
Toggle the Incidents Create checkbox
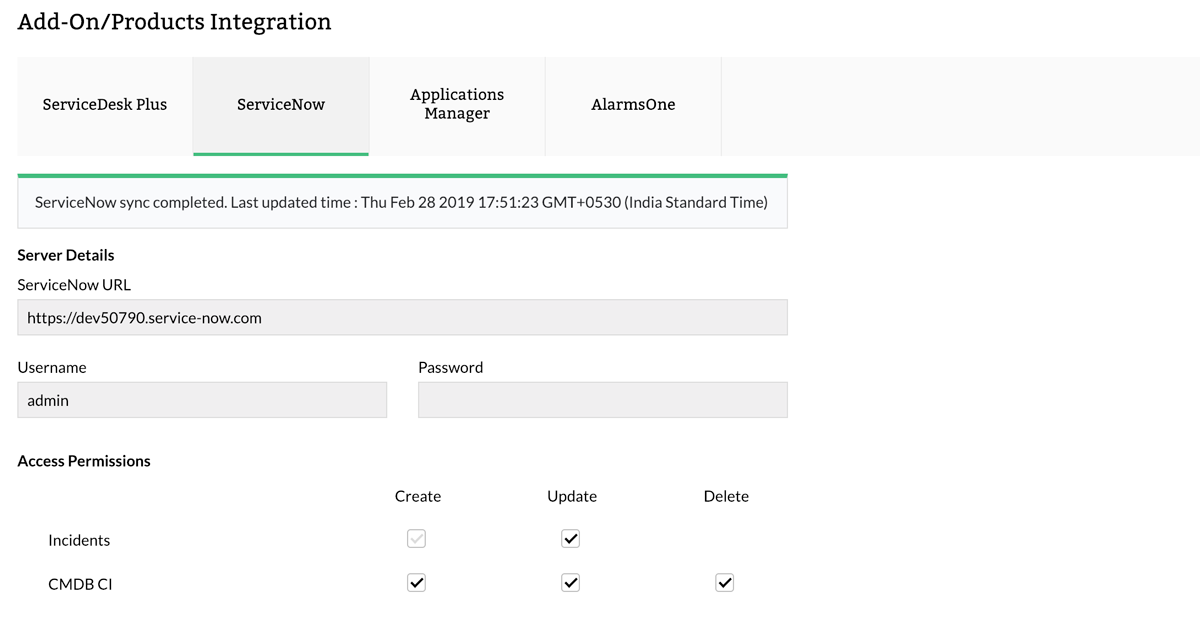click(417, 539)
